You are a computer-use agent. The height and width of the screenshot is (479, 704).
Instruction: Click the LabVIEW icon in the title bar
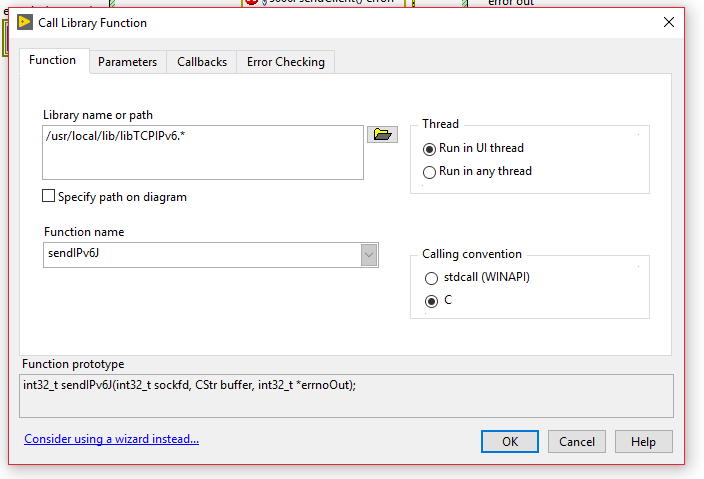click(x=25, y=22)
